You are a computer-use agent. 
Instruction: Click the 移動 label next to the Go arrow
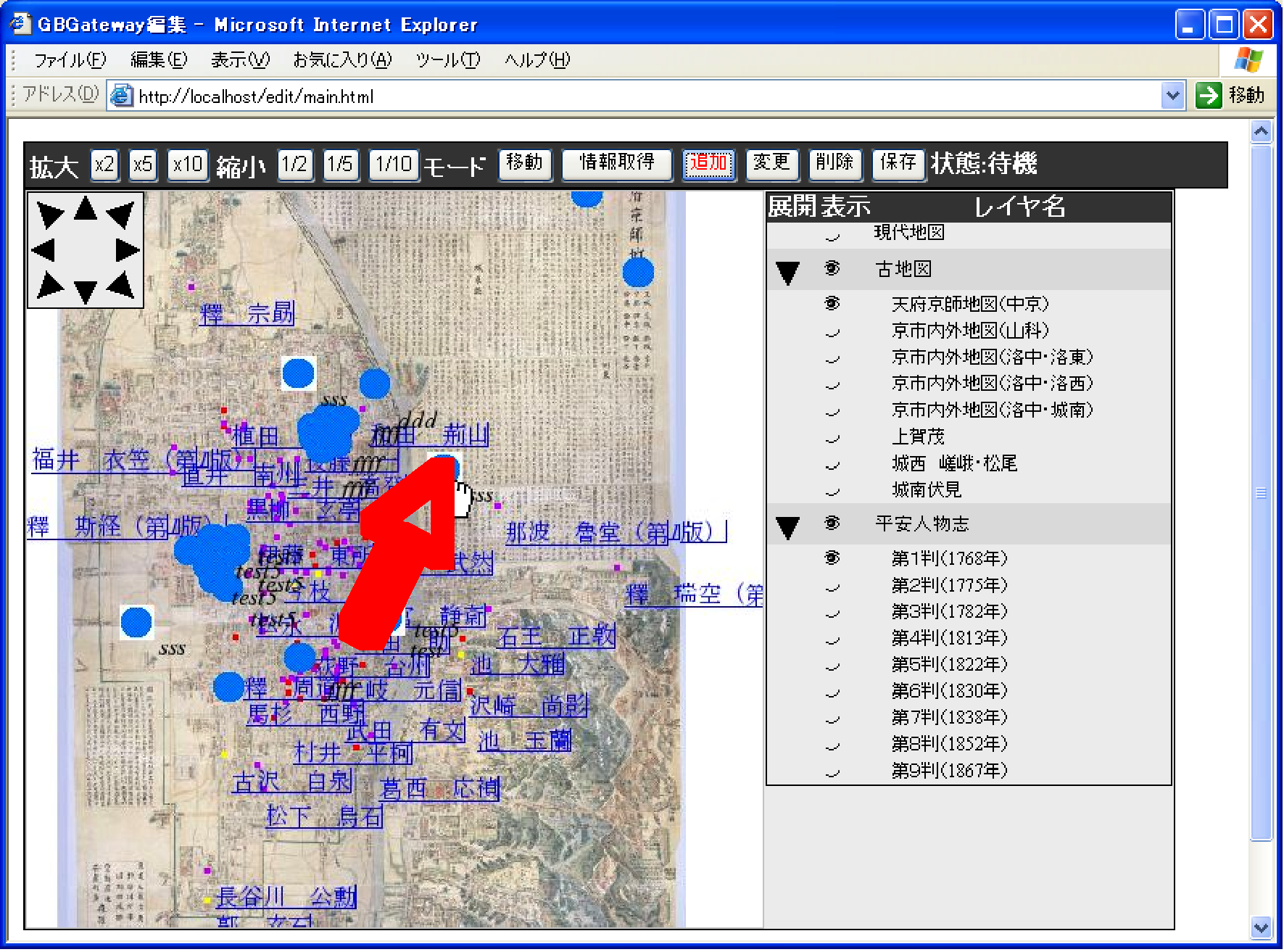(x=1246, y=95)
